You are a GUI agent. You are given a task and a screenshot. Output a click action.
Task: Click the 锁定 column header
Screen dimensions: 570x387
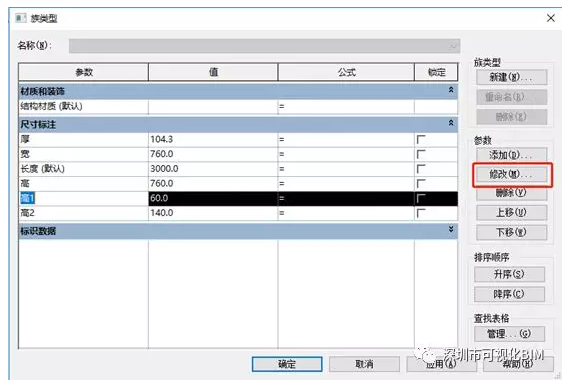pos(436,72)
